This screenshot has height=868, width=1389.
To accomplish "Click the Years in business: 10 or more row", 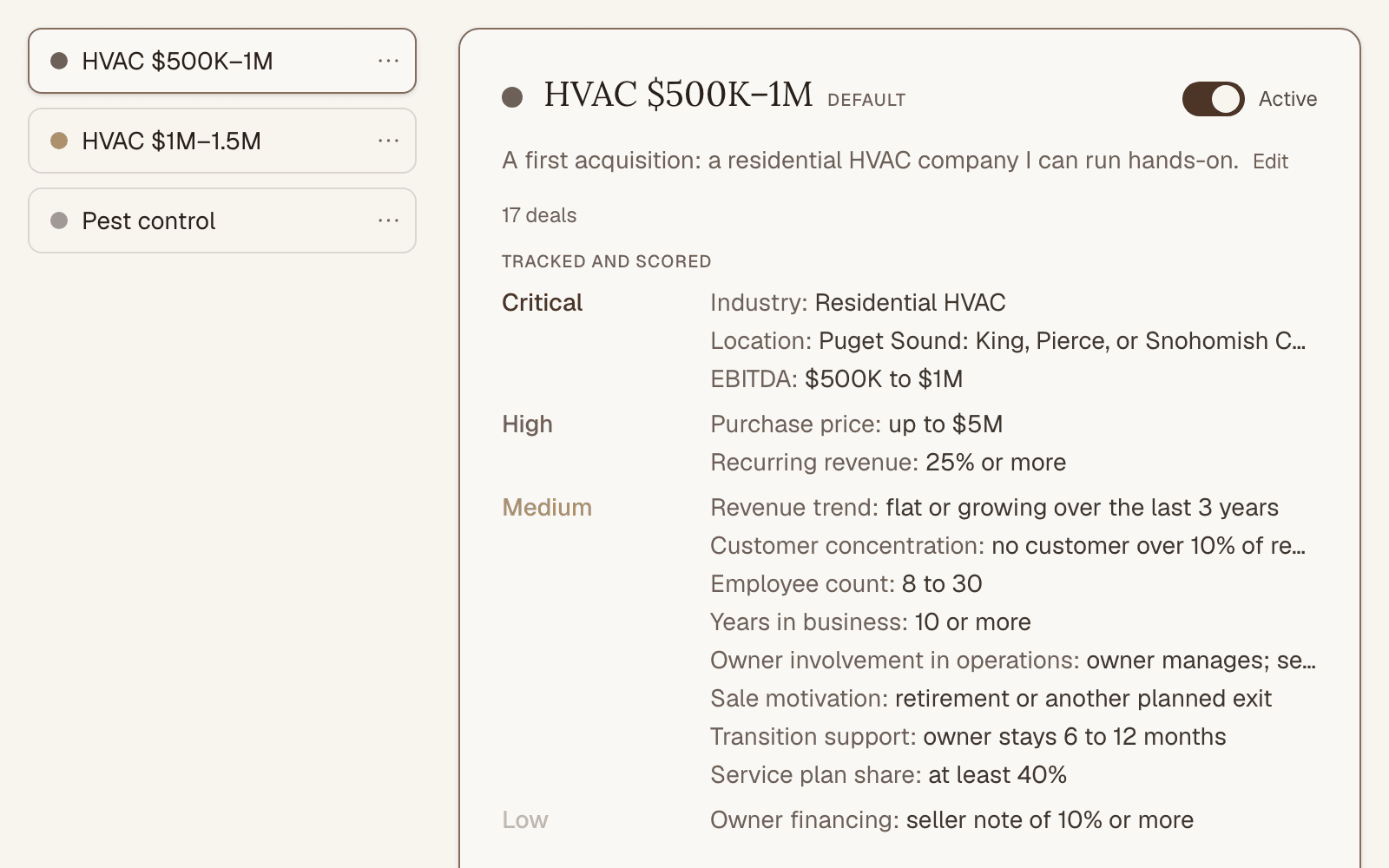I will coord(871,622).
